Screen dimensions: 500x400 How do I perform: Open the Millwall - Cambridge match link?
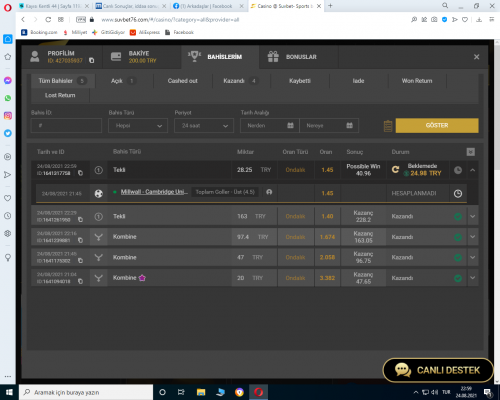(x=154, y=192)
